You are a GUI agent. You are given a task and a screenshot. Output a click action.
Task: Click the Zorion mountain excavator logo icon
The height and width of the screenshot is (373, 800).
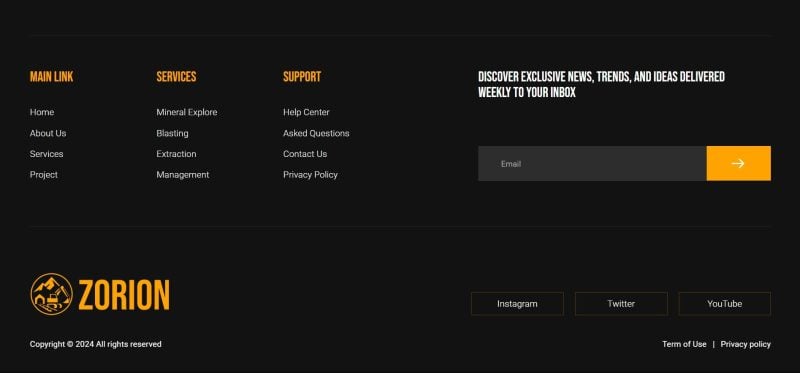coord(52,294)
